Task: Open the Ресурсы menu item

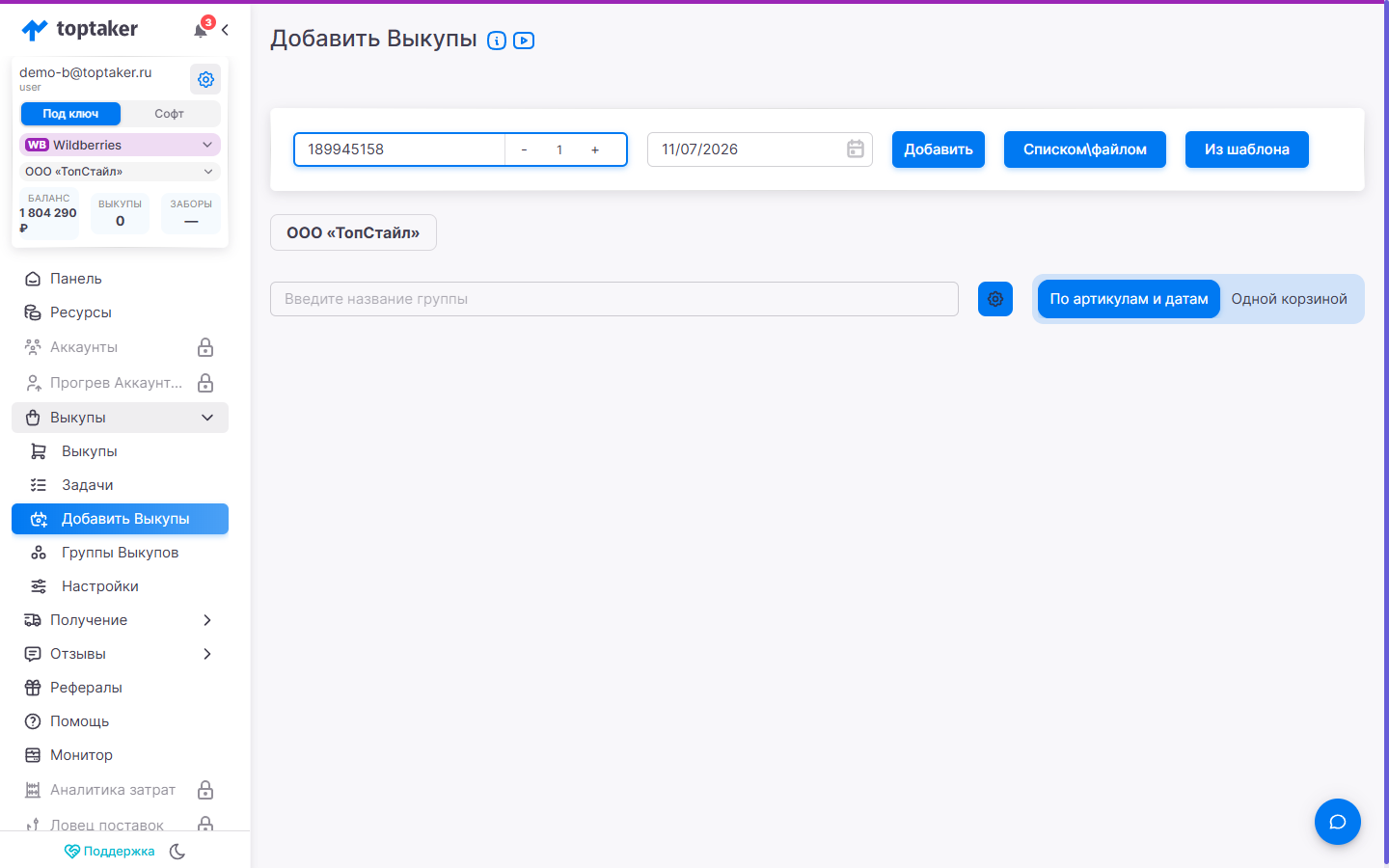Action: pos(120,312)
